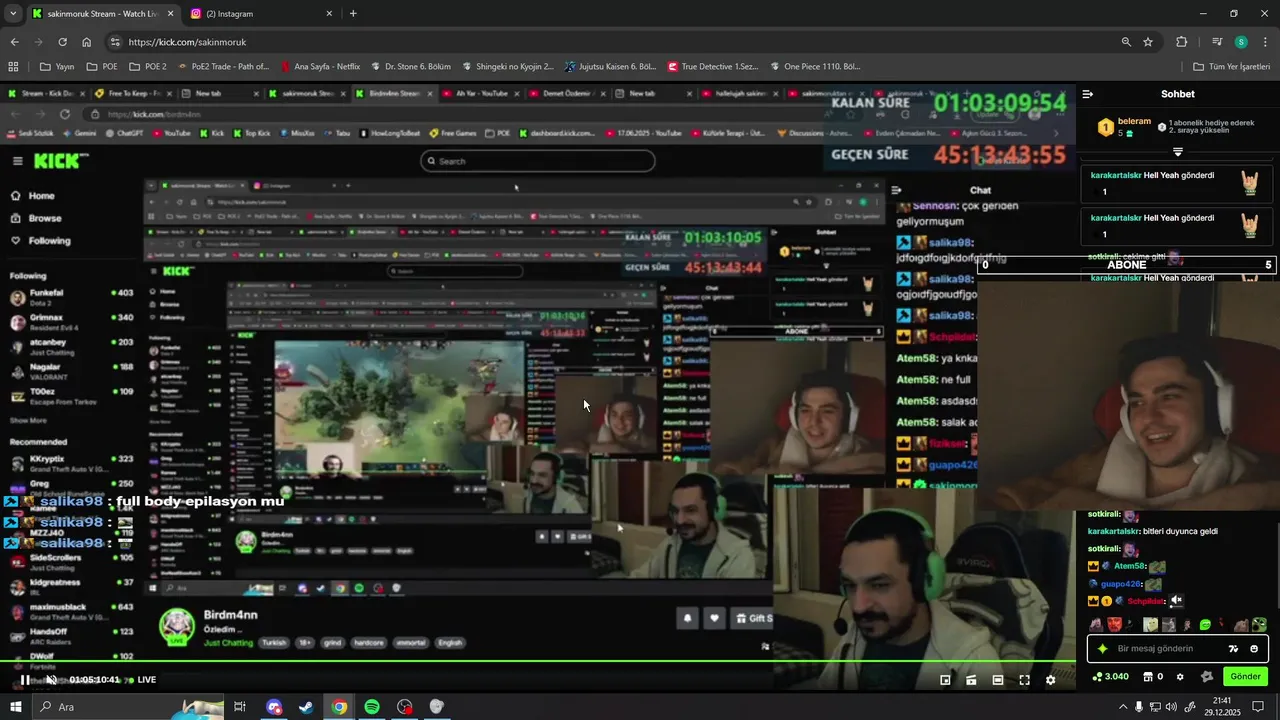Go back to the previous page
The image size is (1280, 720).
tap(14, 42)
